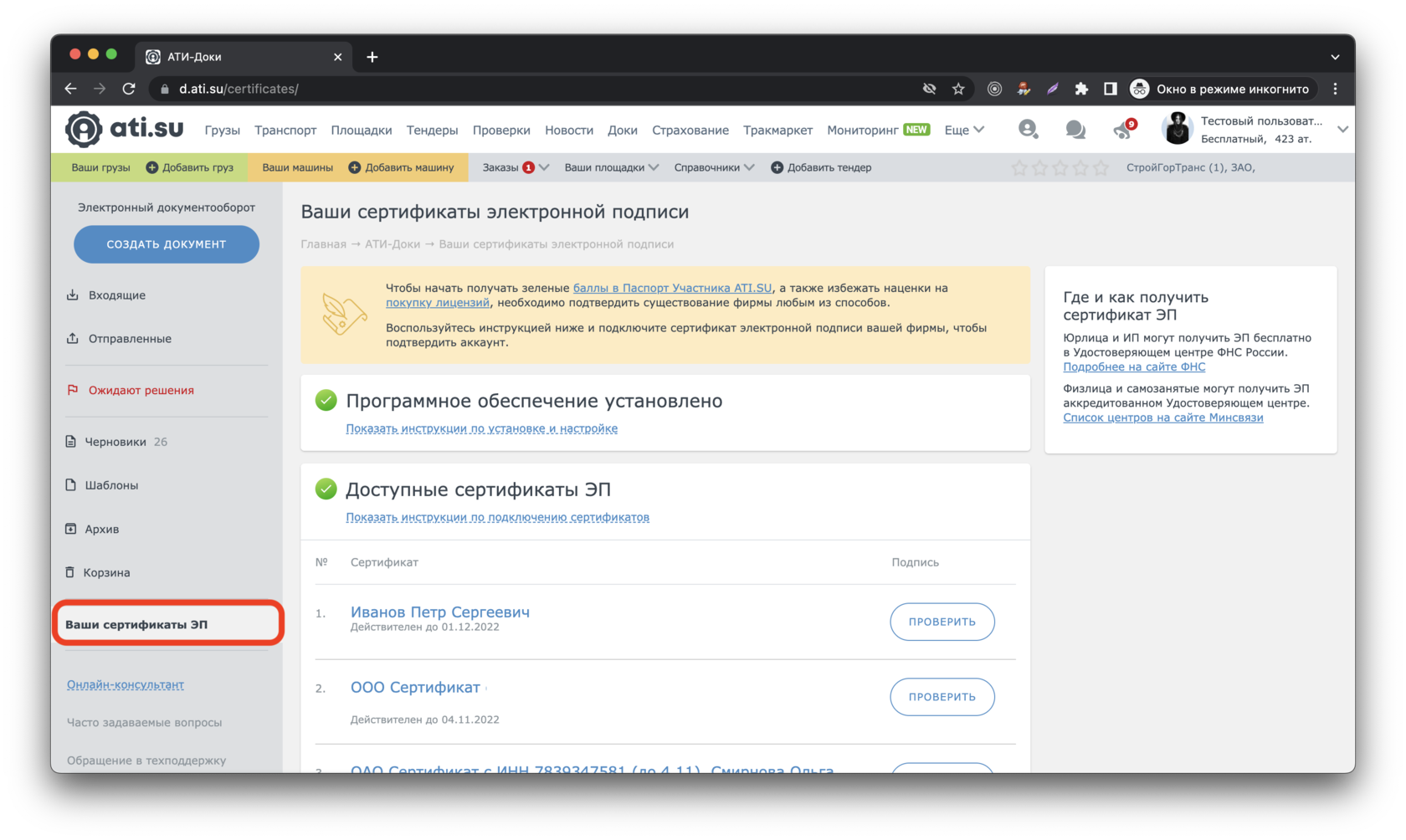
Task: Open user search icon in header
Action: (1028, 129)
